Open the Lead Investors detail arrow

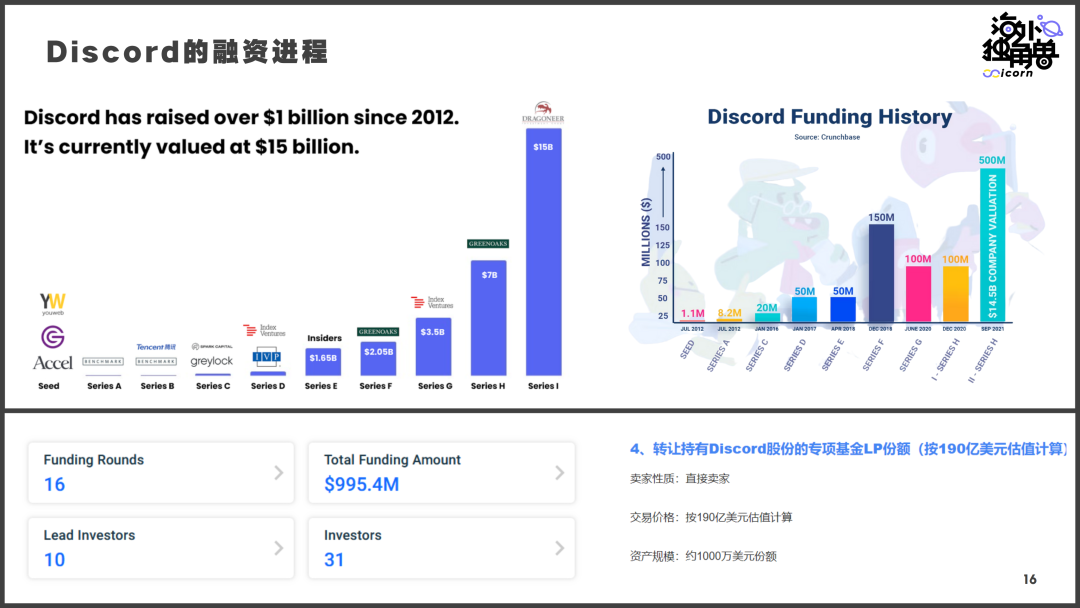coord(279,548)
